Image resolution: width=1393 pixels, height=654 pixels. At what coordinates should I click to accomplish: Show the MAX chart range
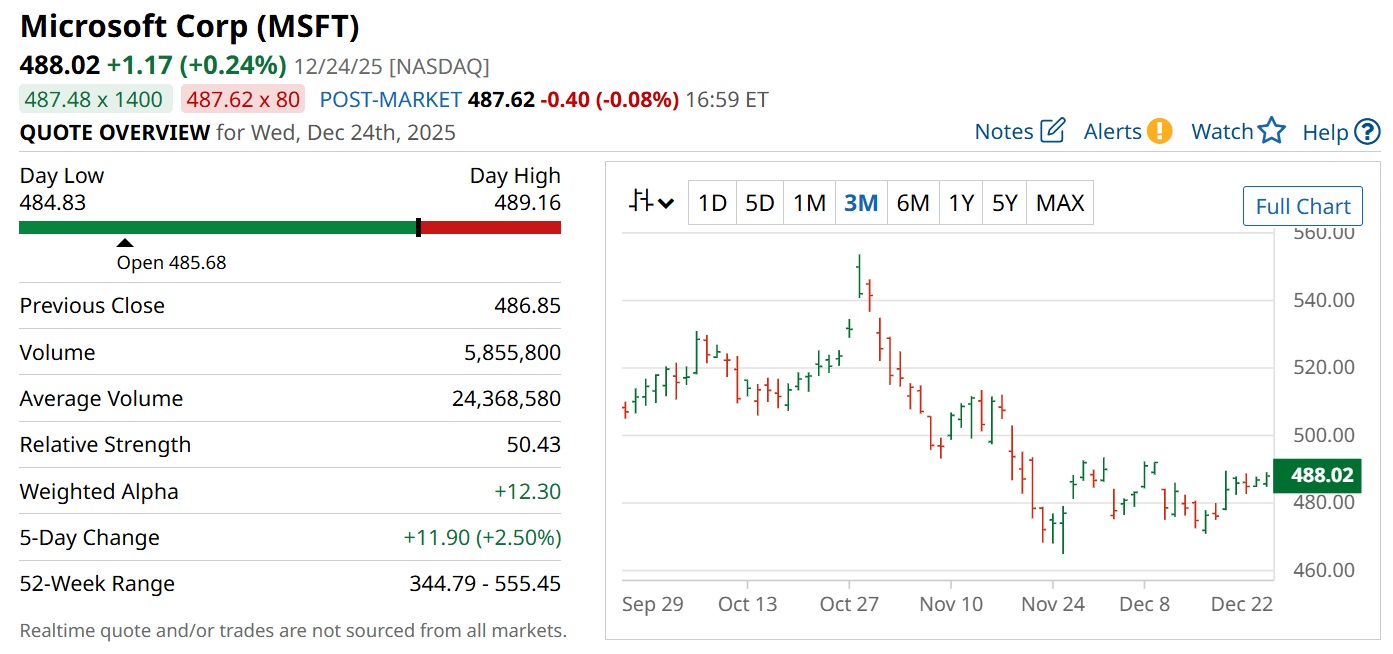[x=1060, y=203]
